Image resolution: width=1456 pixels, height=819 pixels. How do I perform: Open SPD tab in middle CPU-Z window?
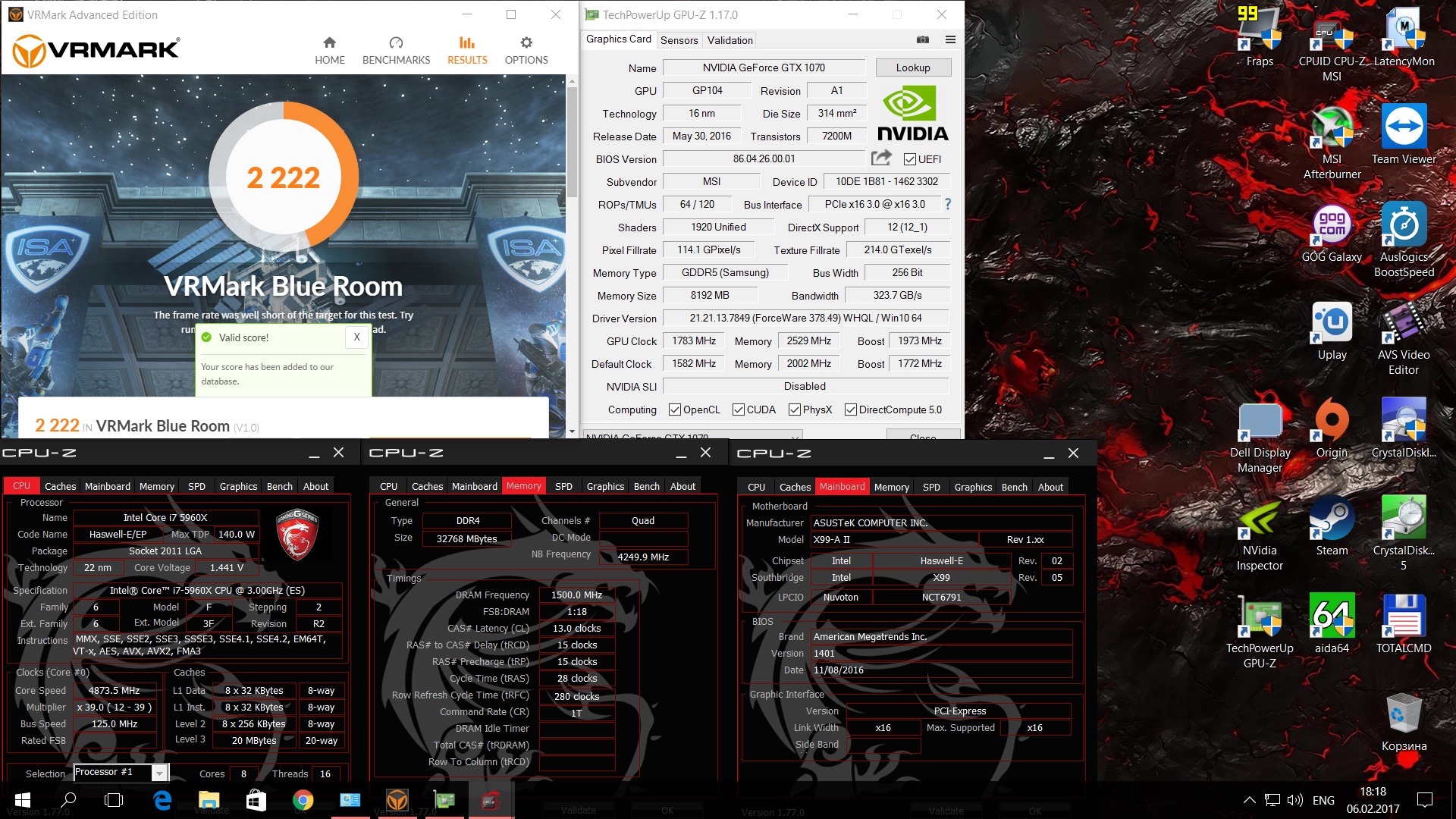pyautogui.click(x=563, y=486)
